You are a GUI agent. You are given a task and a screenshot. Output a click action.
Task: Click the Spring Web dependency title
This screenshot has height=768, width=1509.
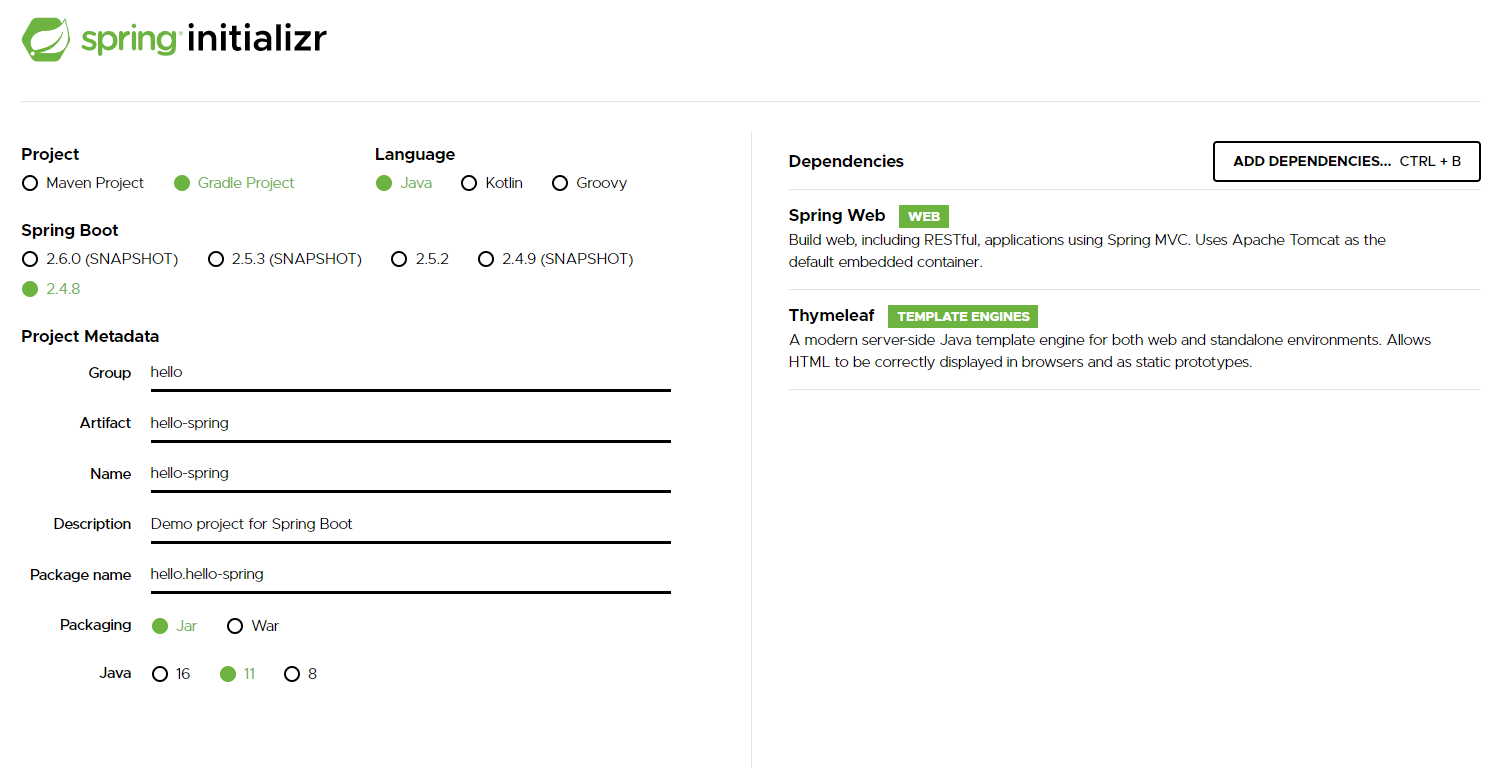pyautogui.click(x=837, y=215)
